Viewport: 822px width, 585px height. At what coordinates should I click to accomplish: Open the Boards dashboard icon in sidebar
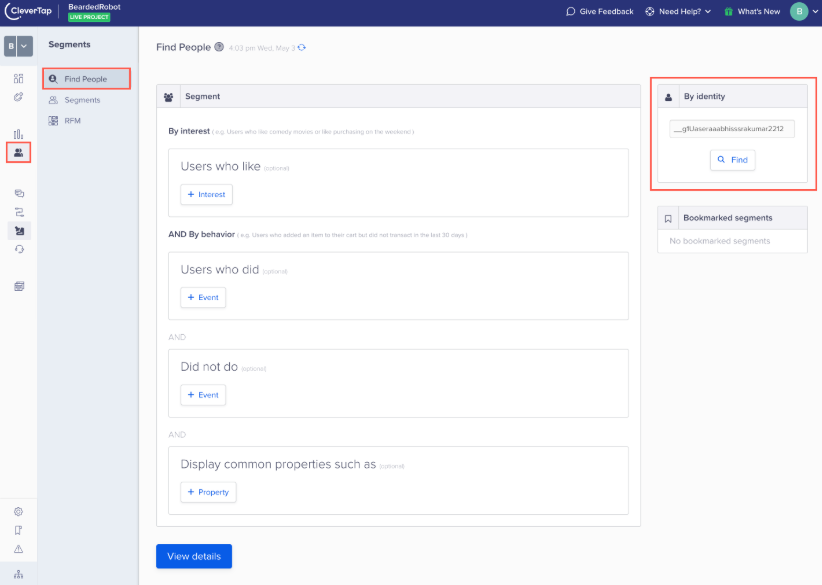click(18, 79)
